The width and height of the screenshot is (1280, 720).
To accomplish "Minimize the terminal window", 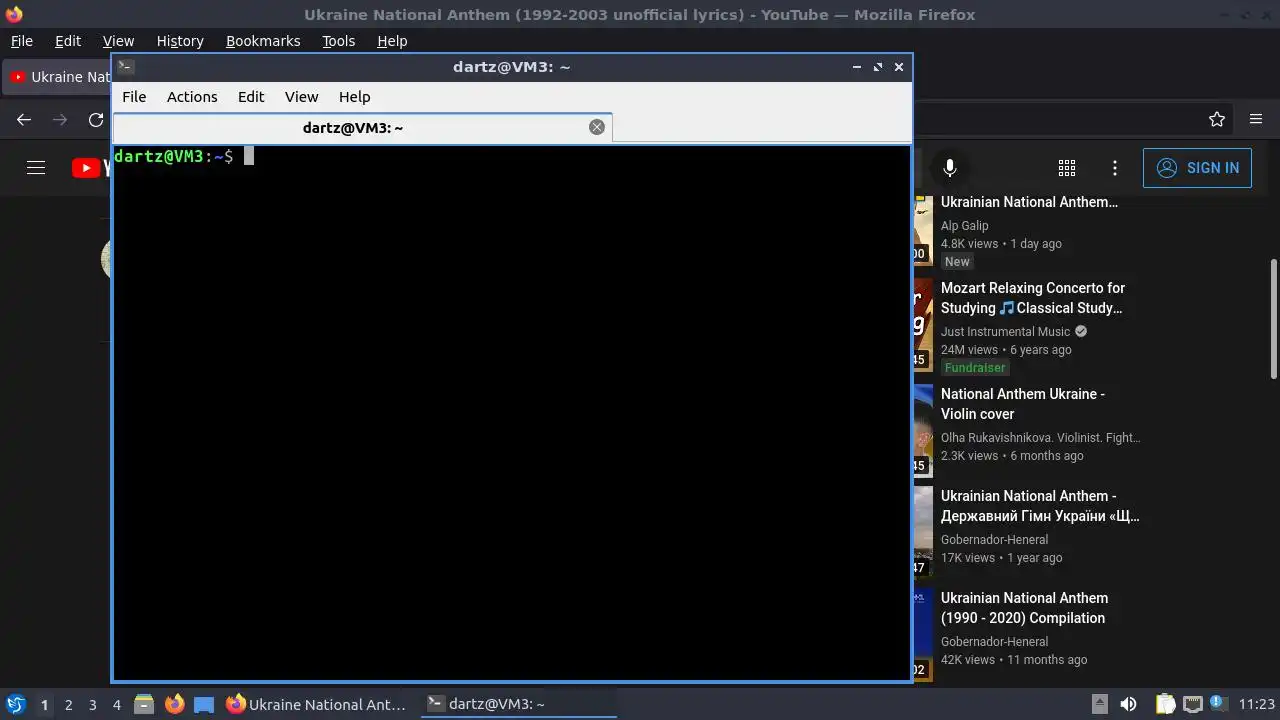I will pyautogui.click(x=857, y=67).
